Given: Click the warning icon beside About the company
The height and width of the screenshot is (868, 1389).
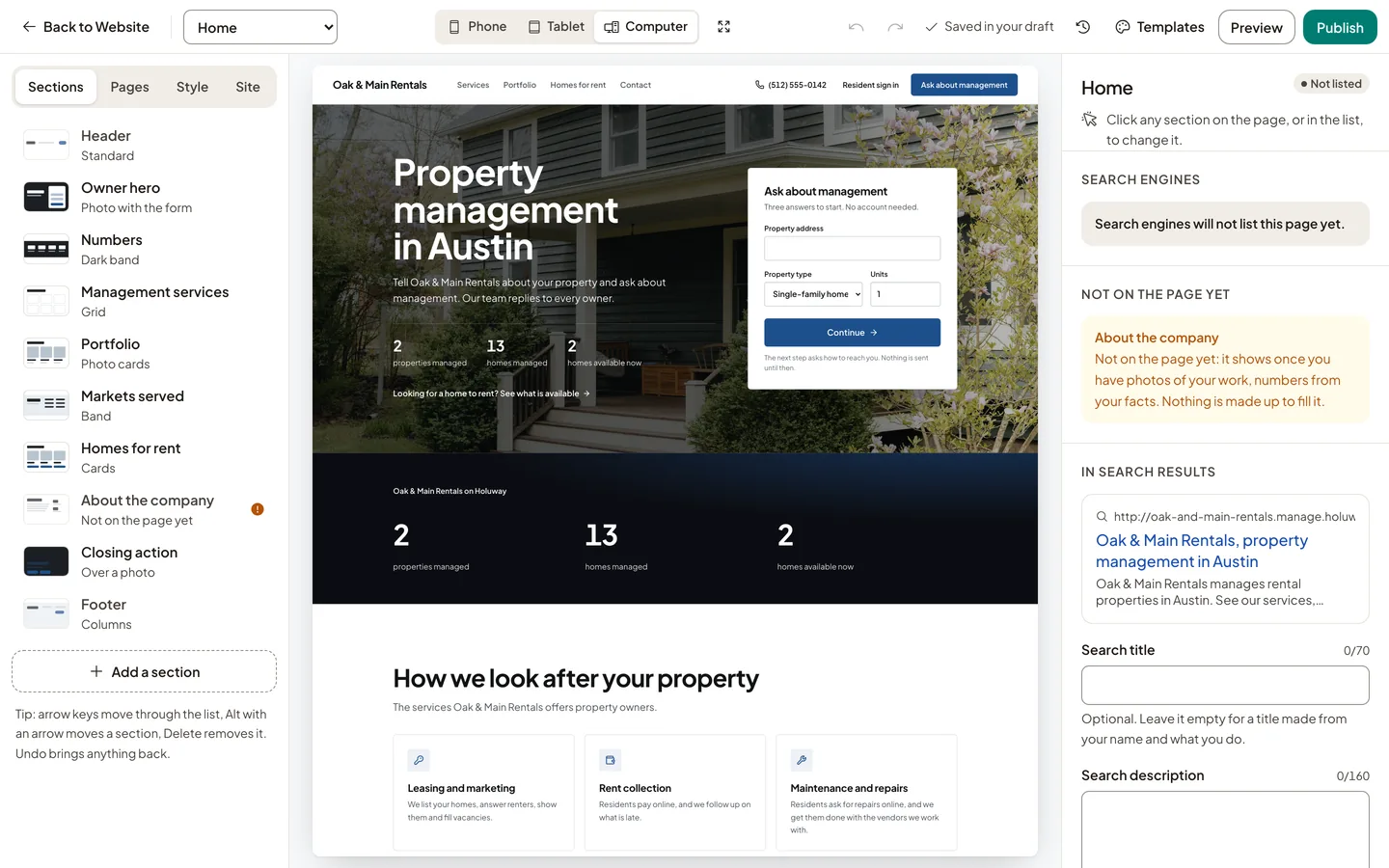Looking at the screenshot, I should 258,509.
